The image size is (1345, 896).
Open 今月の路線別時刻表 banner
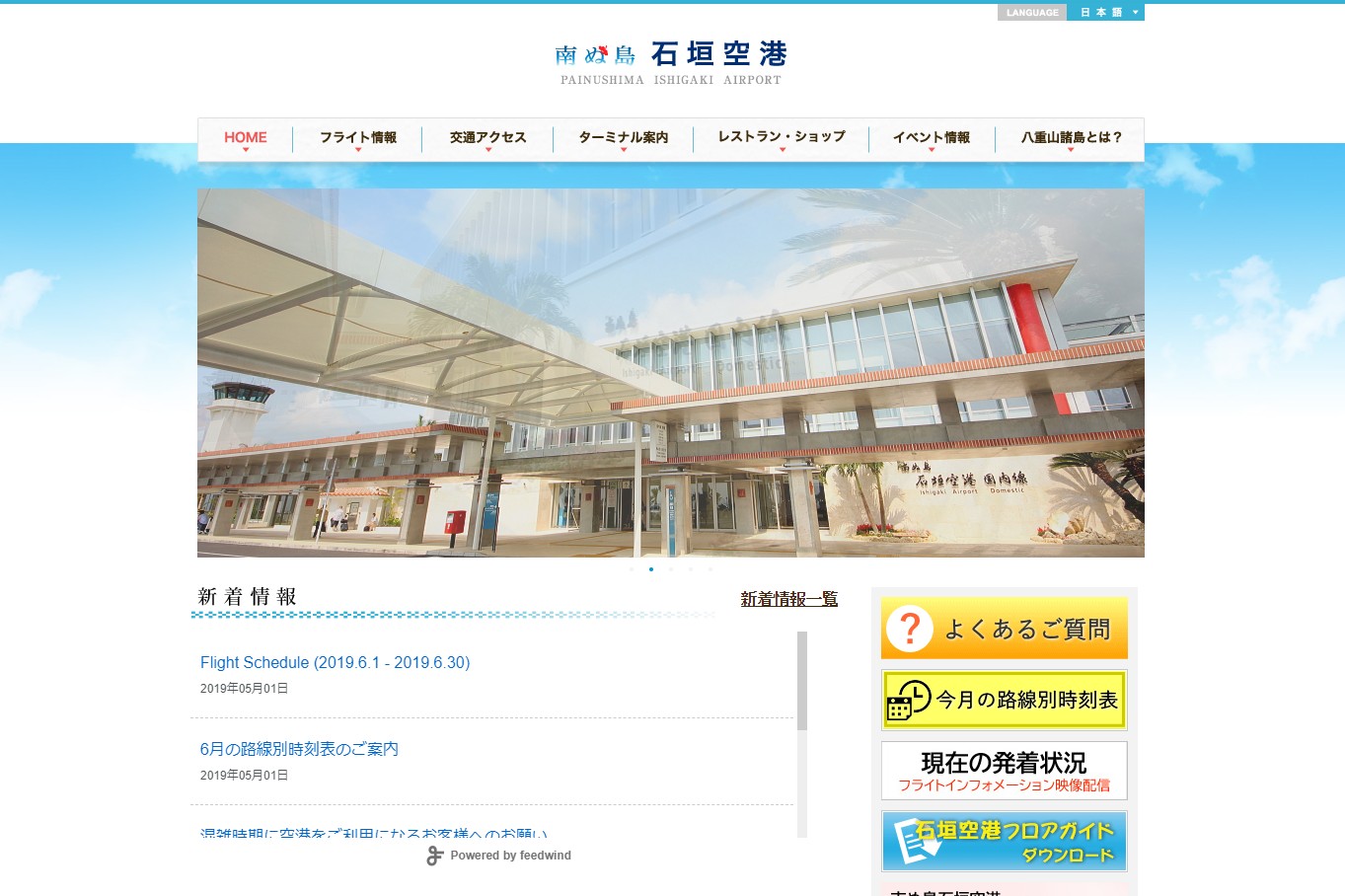1004,701
